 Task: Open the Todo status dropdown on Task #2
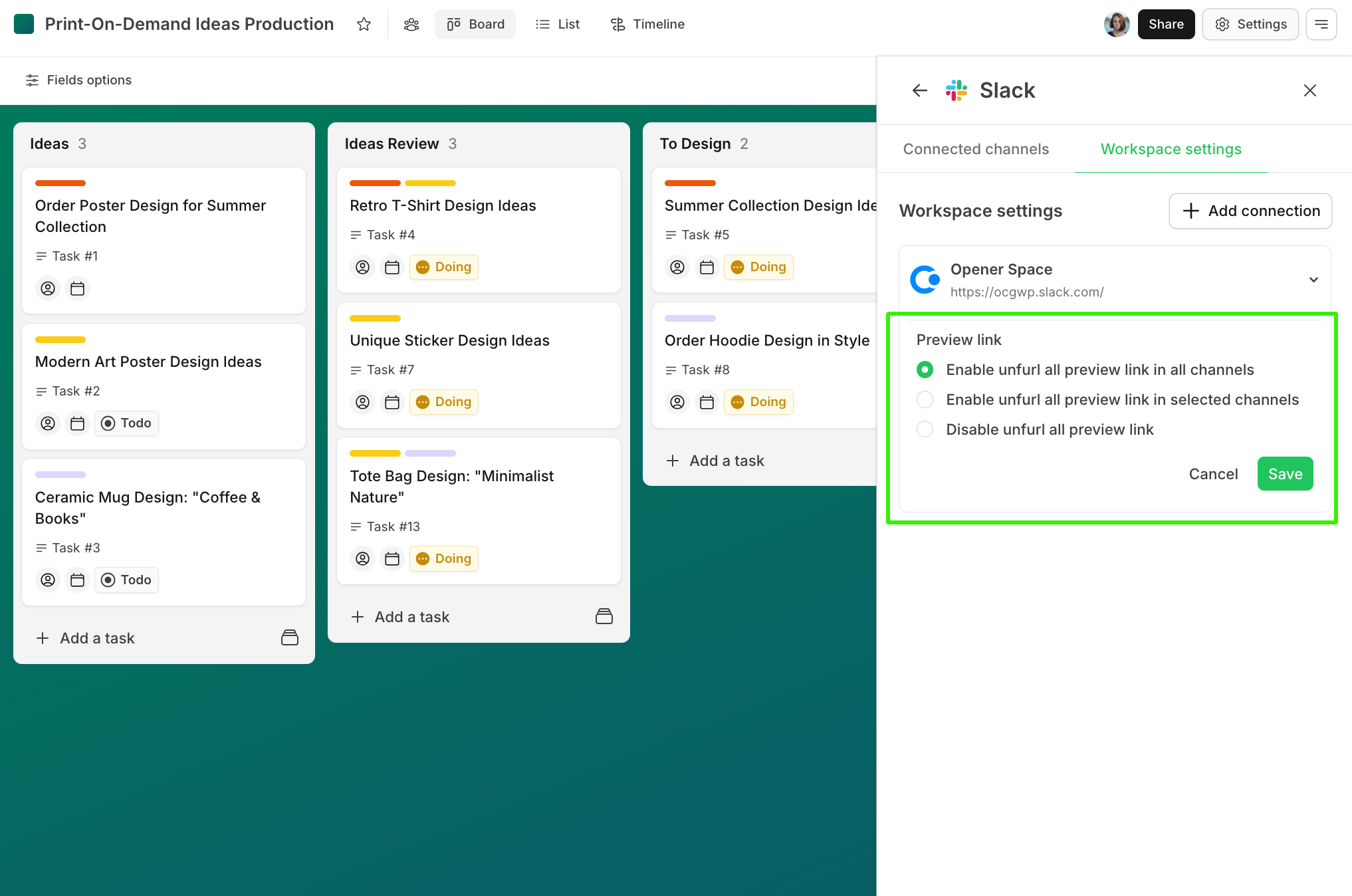[126, 423]
